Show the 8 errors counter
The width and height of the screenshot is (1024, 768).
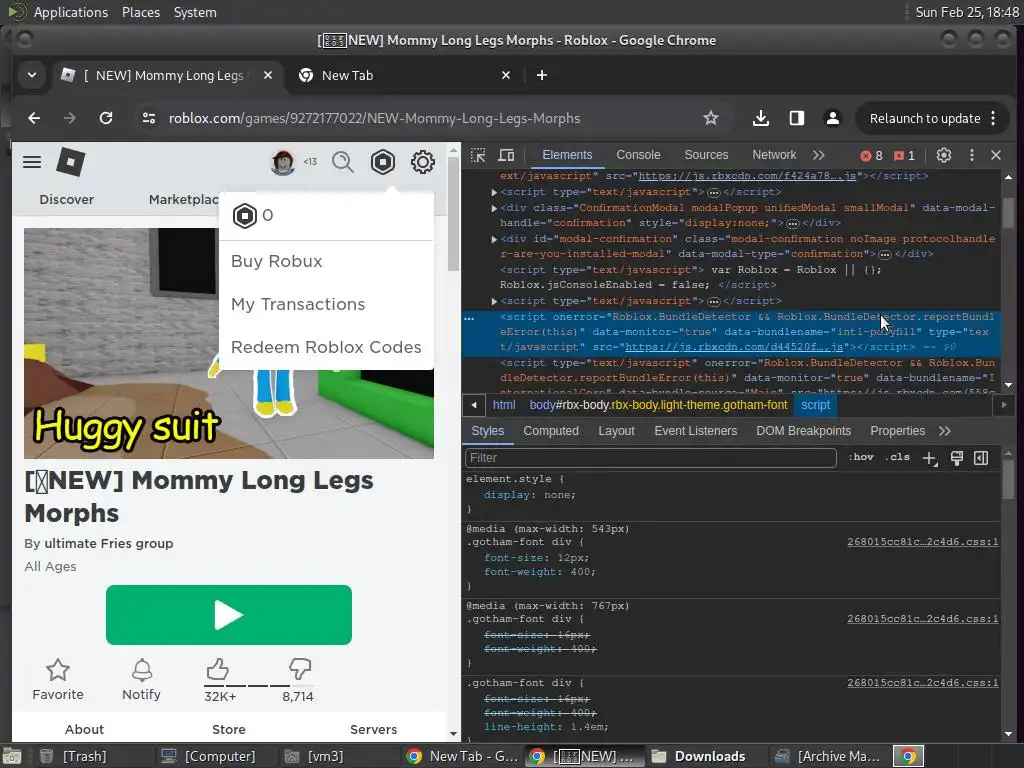coord(871,155)
